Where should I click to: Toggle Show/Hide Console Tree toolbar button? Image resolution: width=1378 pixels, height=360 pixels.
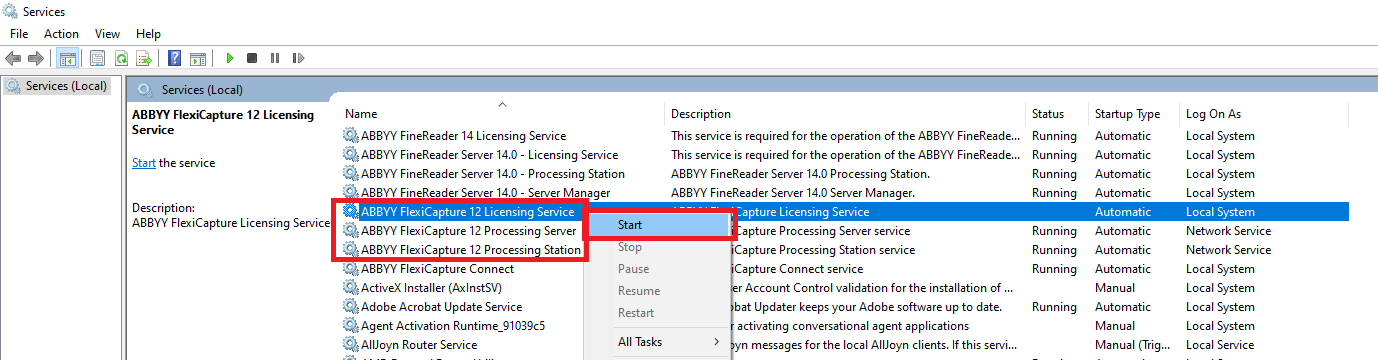68,59
